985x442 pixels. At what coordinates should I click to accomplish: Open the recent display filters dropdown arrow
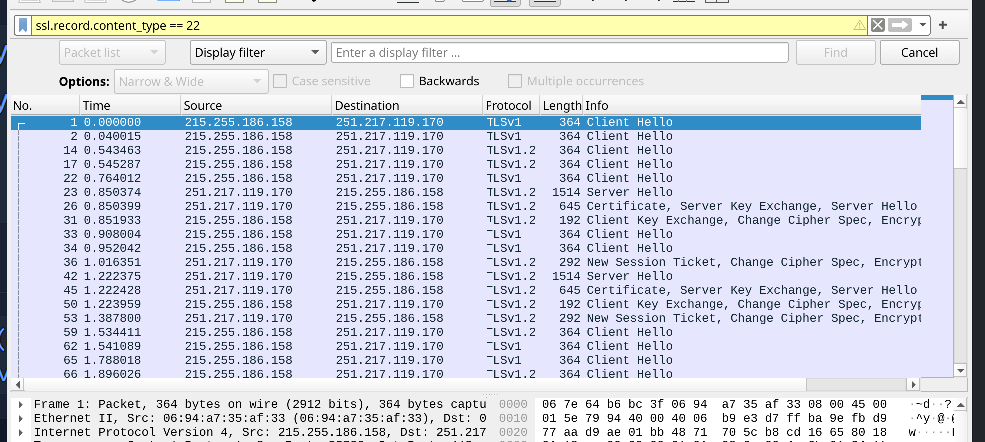(x=922, y=25)
